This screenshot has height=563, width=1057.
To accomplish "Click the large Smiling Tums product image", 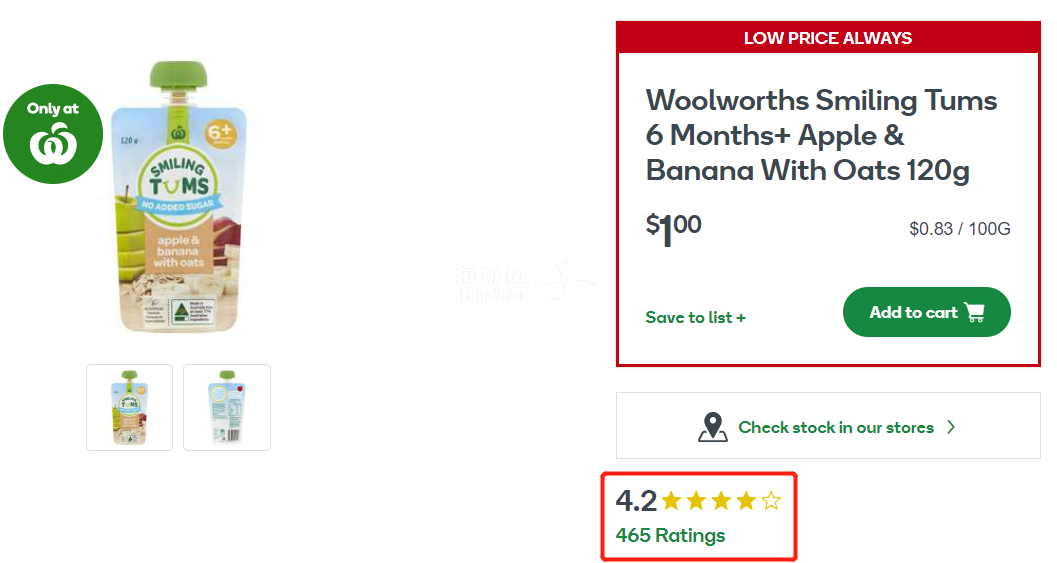I will click(179, 197).
